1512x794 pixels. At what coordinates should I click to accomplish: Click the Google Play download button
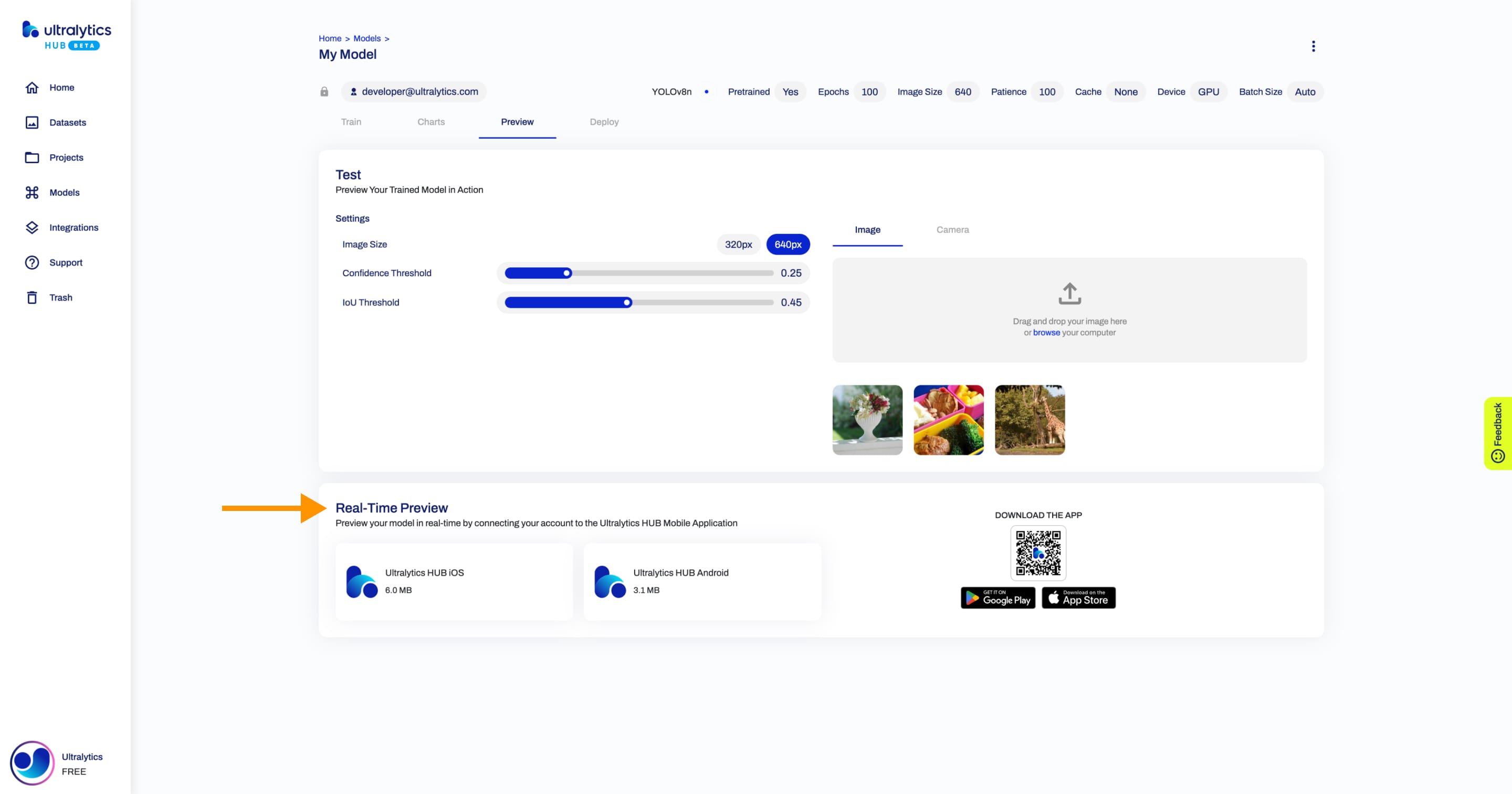[x=997, y=597]
